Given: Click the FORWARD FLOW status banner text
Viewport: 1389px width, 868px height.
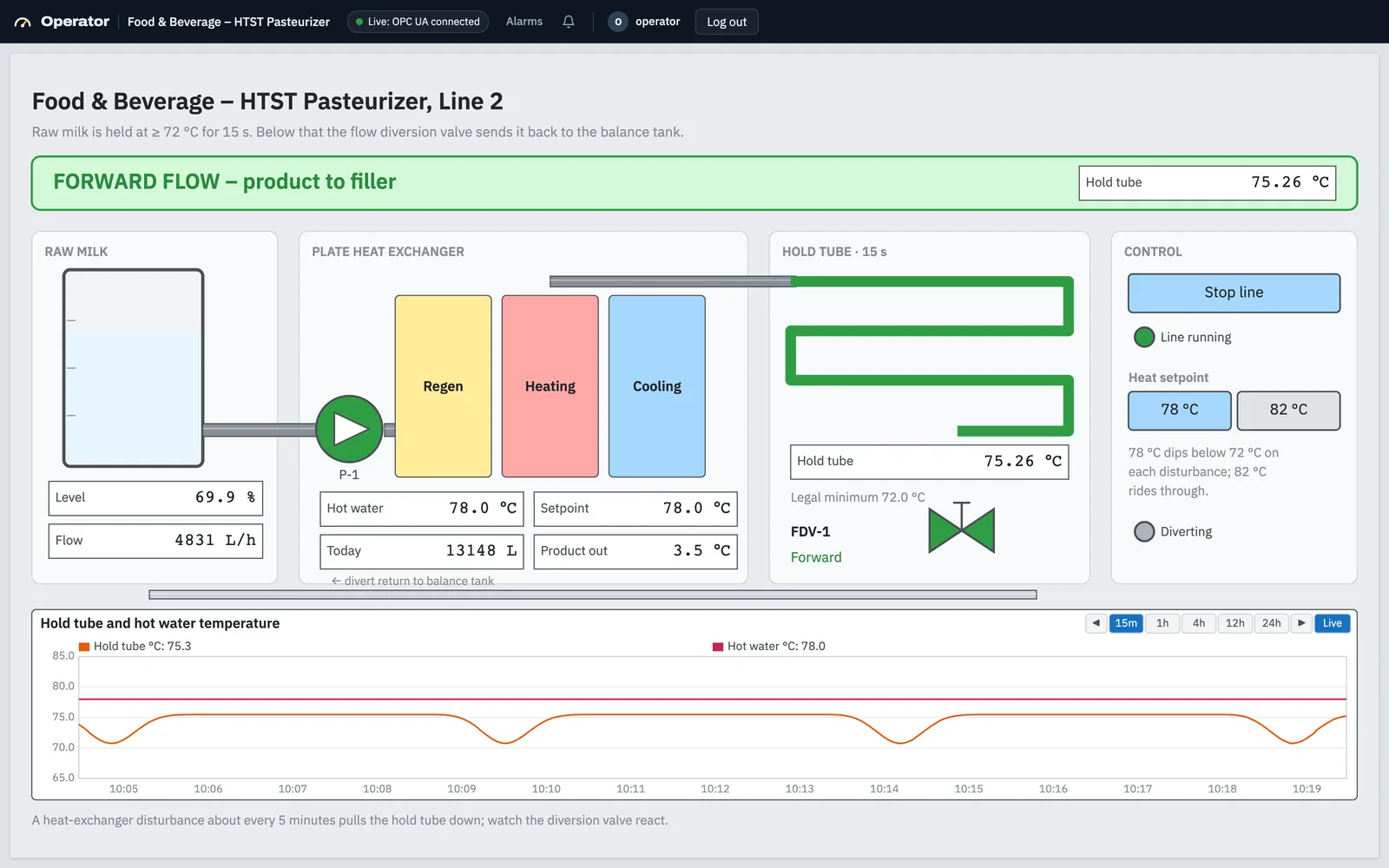Looking at the screenshot, I should point(225,181).
